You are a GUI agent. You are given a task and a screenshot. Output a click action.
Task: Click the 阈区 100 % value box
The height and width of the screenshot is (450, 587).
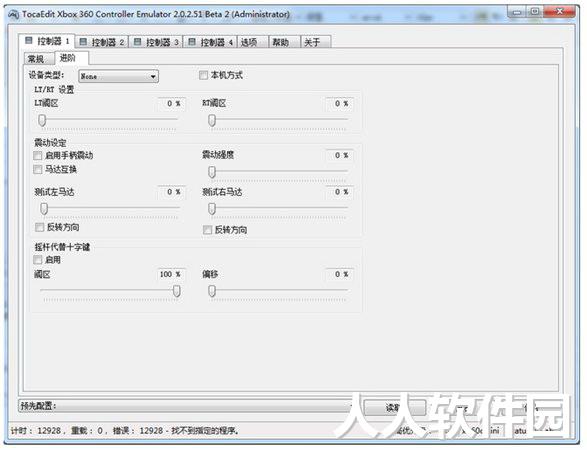[171, 274]
